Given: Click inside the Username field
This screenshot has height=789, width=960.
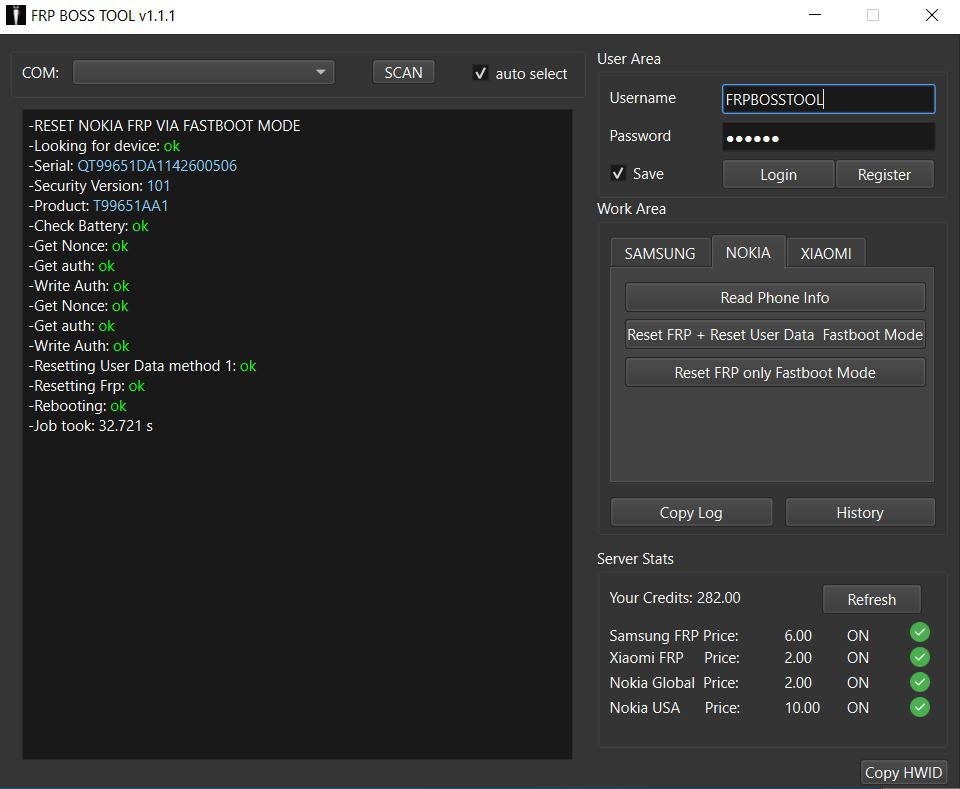Looking at the screenshot, I should click(828, 99).
